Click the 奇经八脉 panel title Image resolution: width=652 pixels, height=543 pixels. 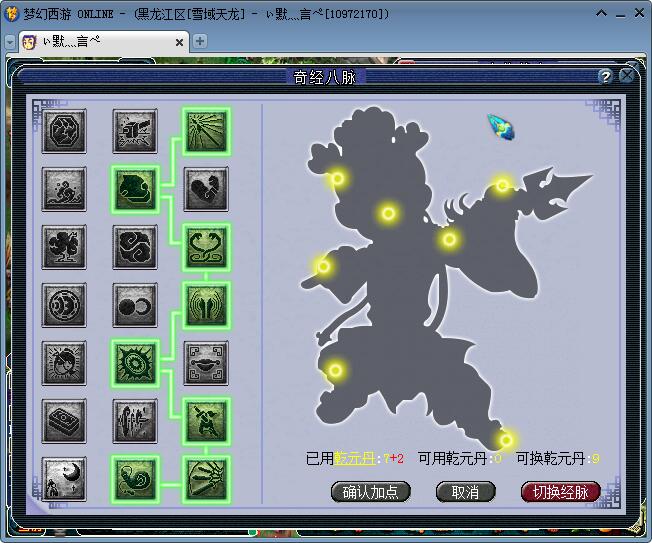click(x=325, y=77)
